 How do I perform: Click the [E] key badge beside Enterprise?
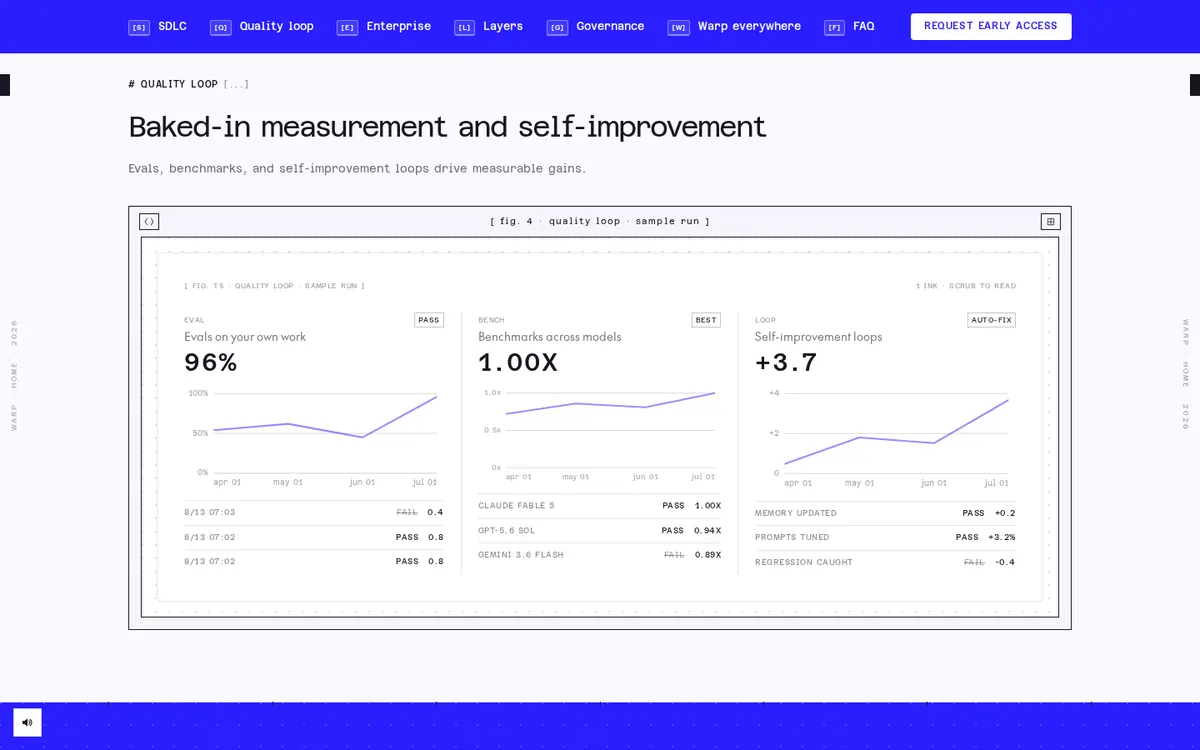tap(347, 27)
